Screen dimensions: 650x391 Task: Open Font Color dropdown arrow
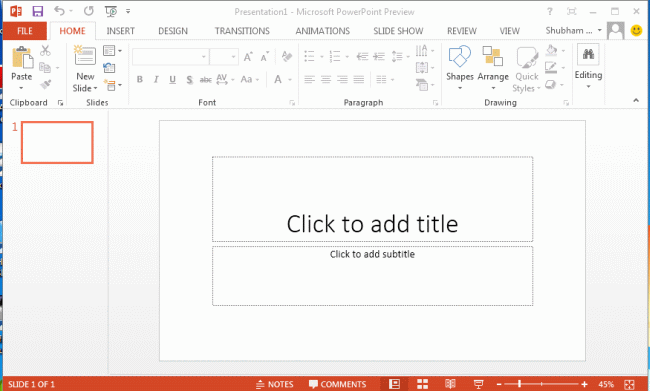point(290,80)
